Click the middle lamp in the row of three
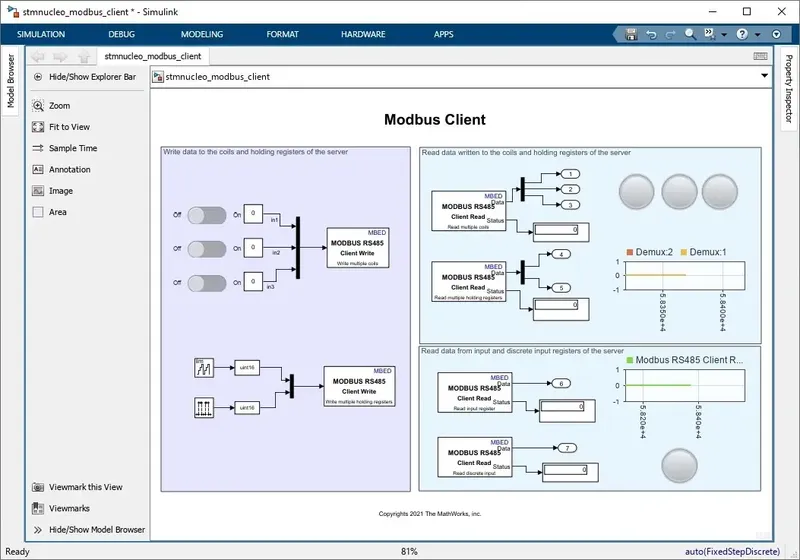This screenshot has height=560, width=800. [679, 192]
